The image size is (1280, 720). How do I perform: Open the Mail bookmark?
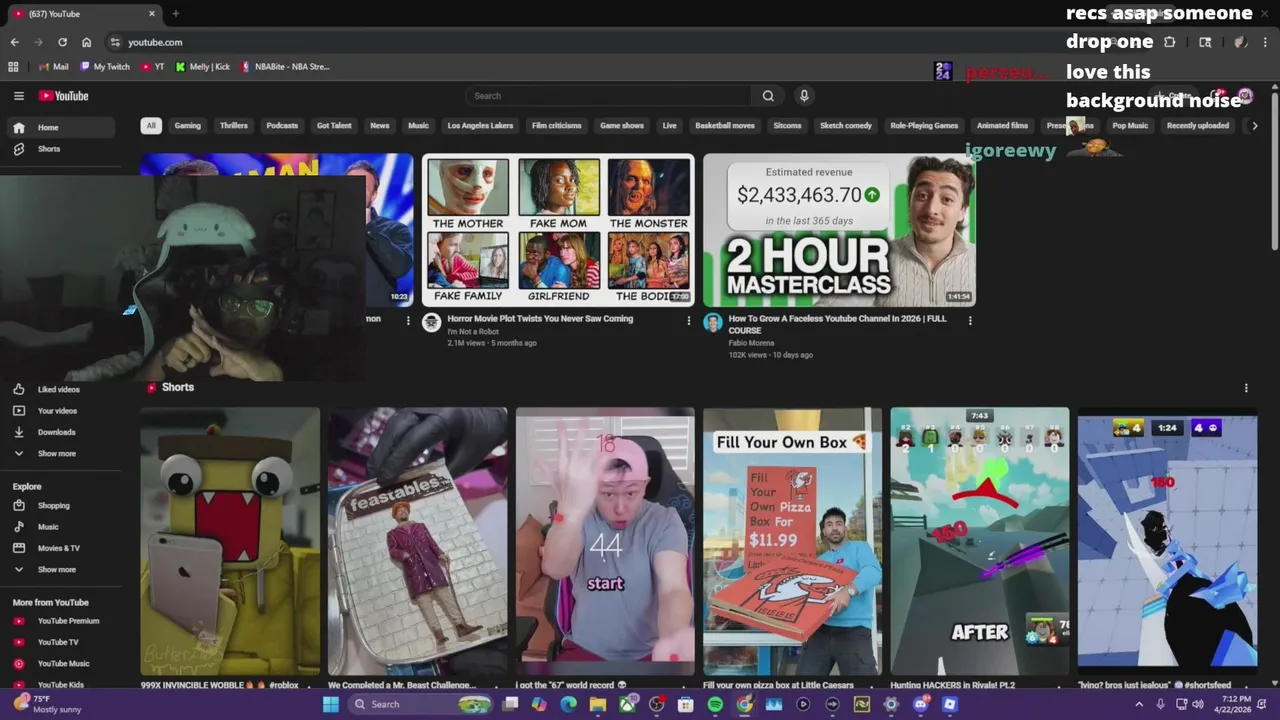click(53, 67)
